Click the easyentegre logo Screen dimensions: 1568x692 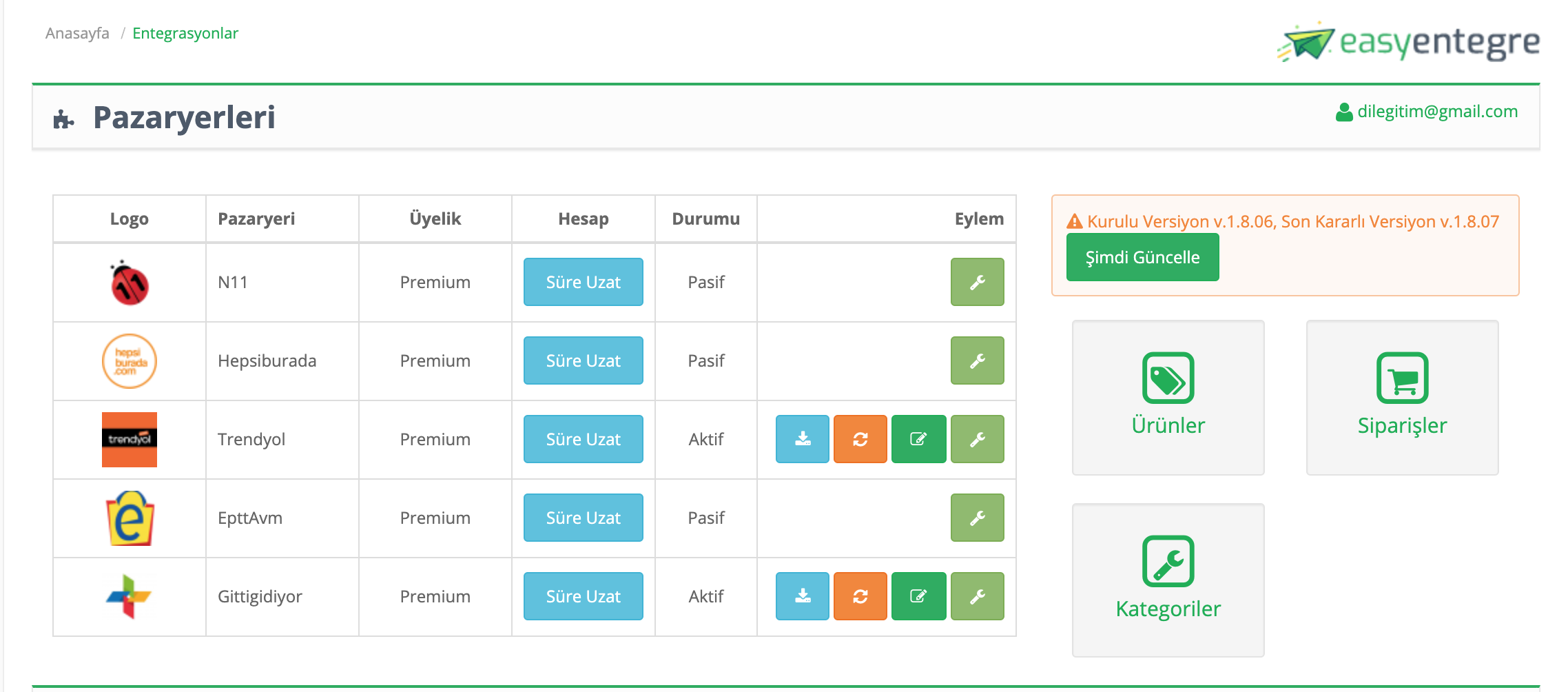point(1408,42)
